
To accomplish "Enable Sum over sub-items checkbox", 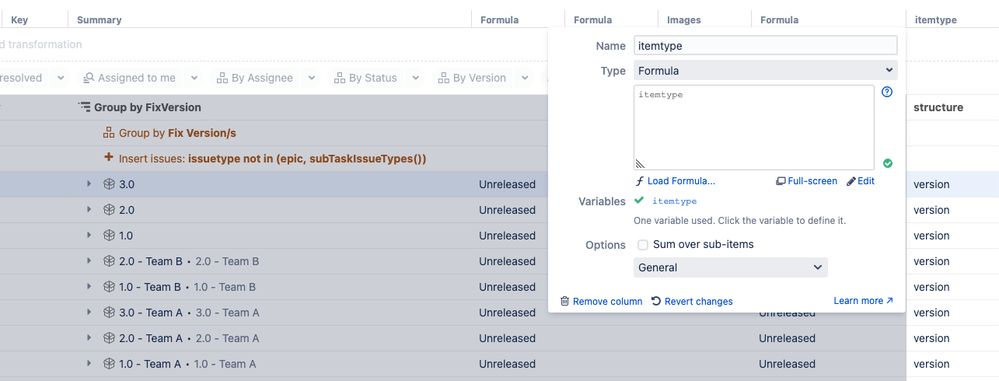I will (x=643, y=245).
